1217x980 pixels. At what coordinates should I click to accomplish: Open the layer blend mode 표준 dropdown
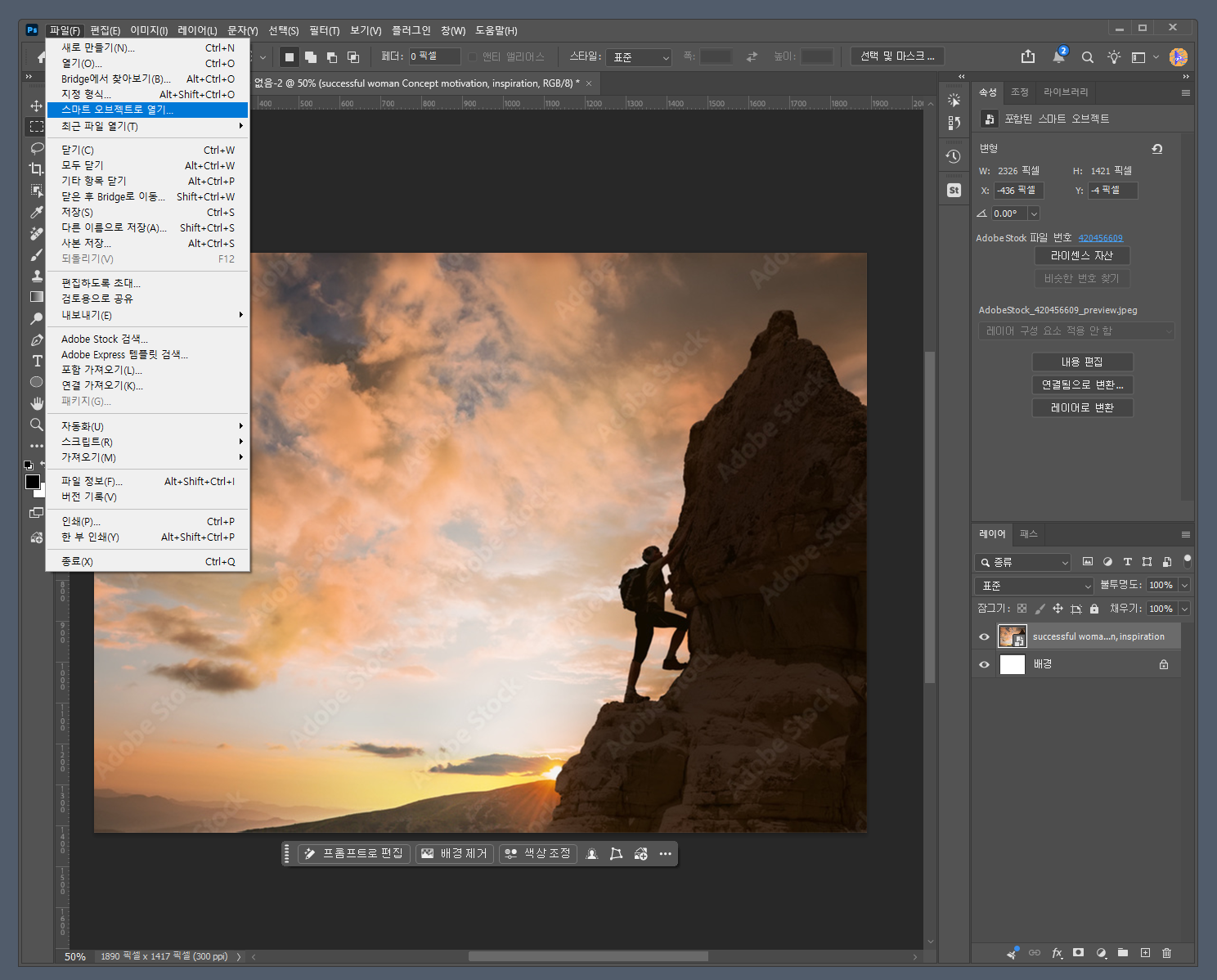click(x=1034, y=586)
